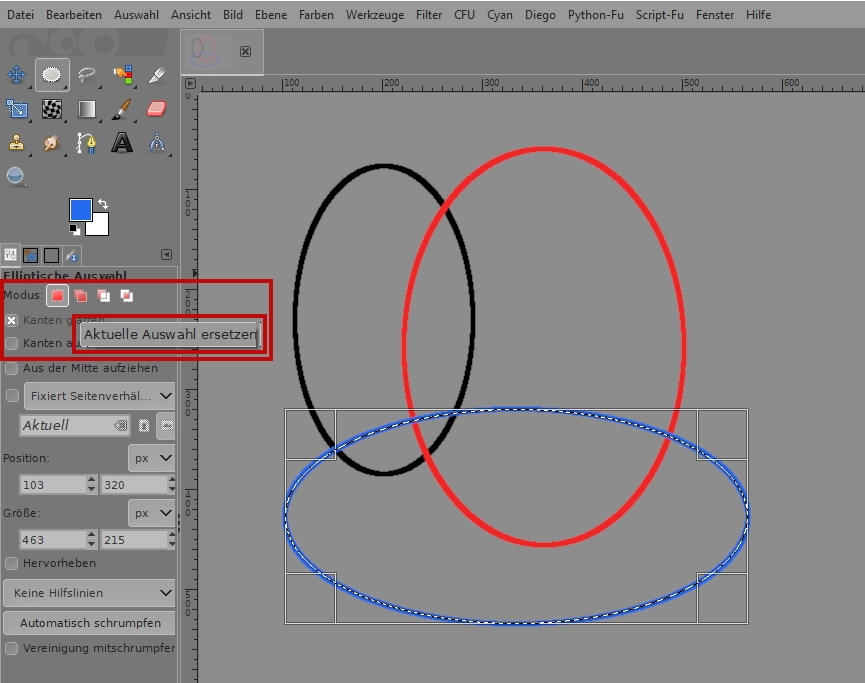Select the Zoom magnifier tool
This screenshot has width=865, height=683.
[x=17, y=177]
